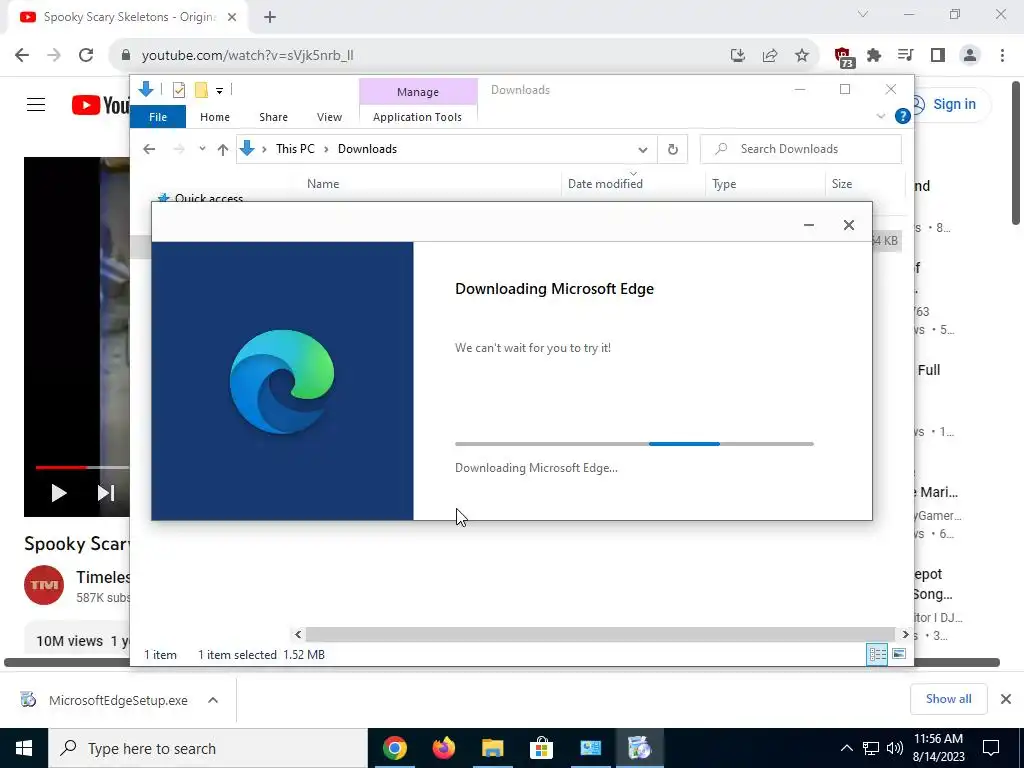
Task: Close the Spooky Scary Skeletons tab
Action: pyautogui.click(x=232, y=18)
